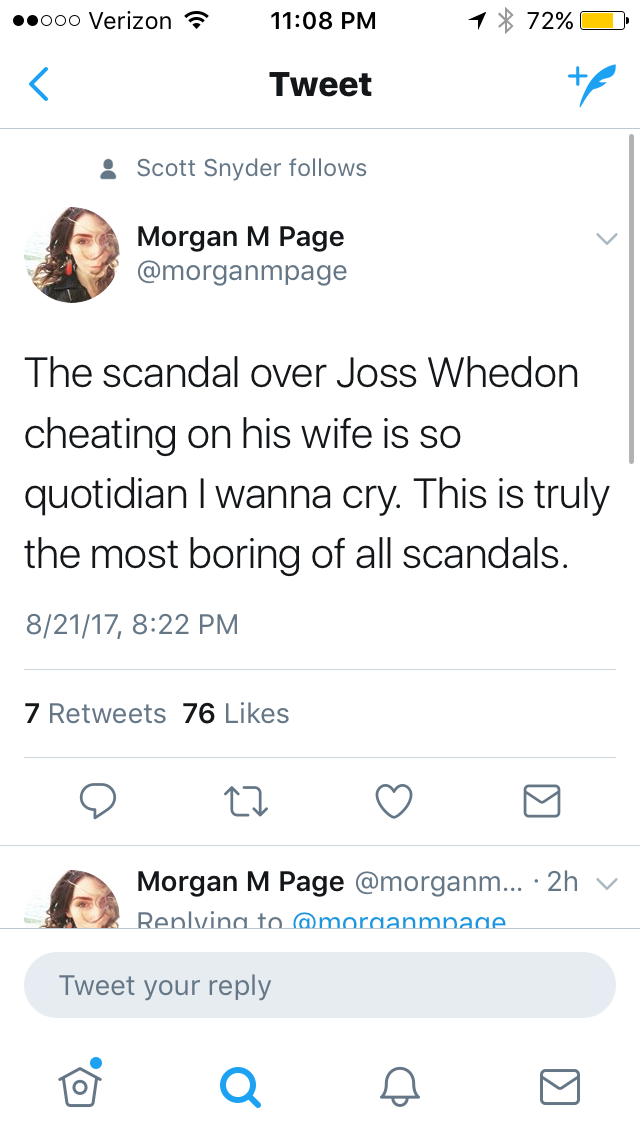Open the Home tab in the bottom bar
This screenshot has width=640, height=1136.
[80, 1084]
